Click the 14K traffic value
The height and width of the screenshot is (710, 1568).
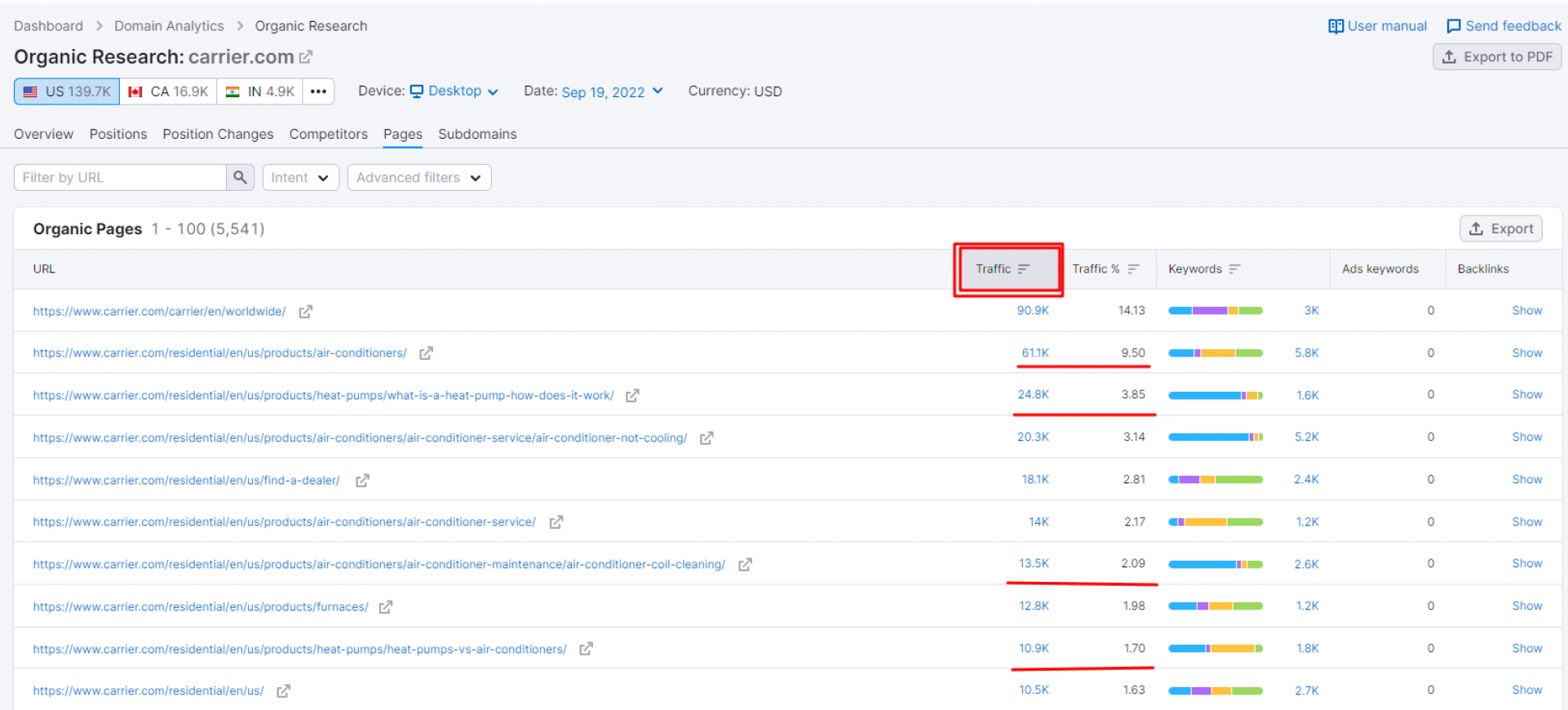click(1039, 522)
